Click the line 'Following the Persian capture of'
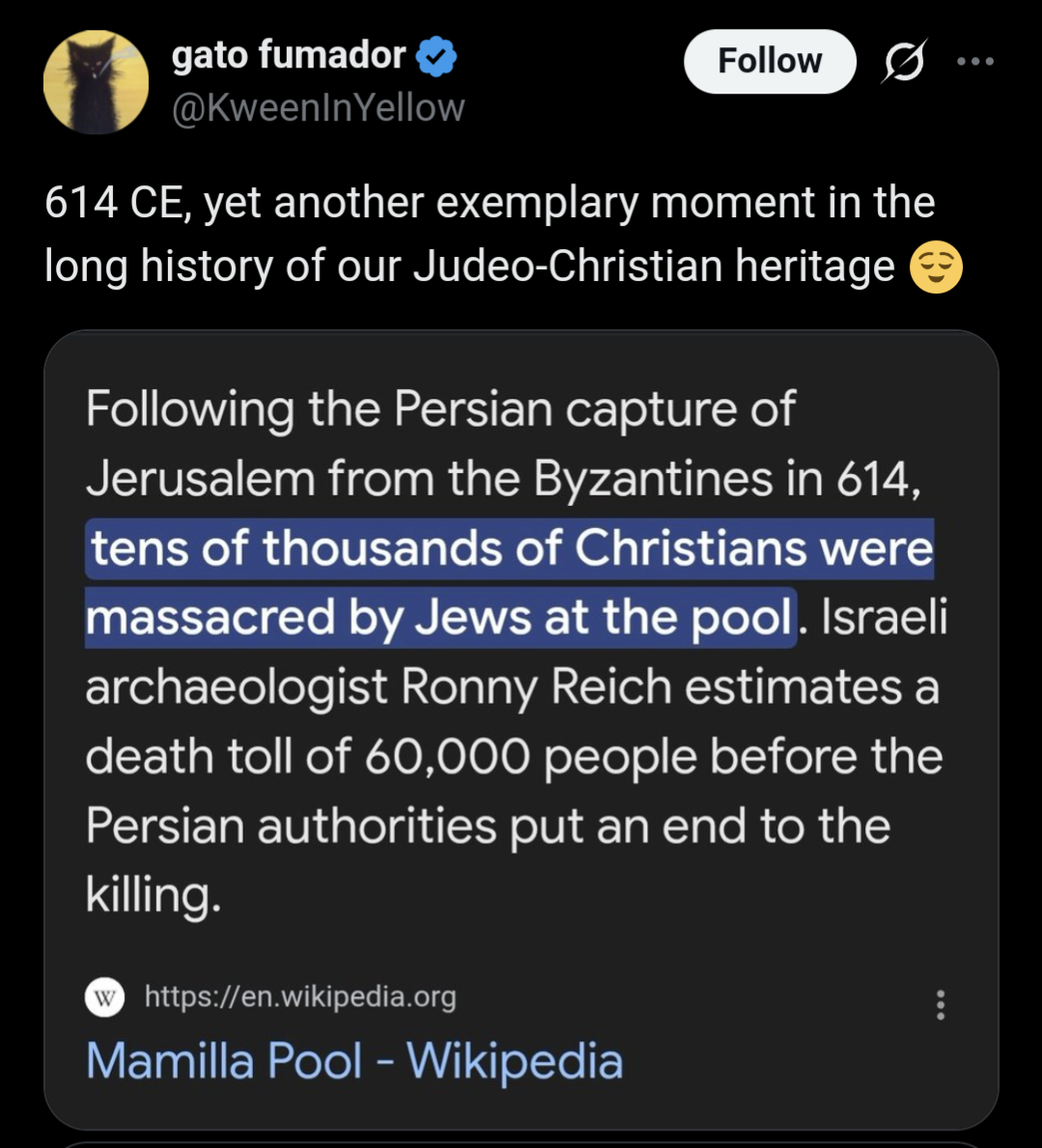This screenshot has width=1042, height=1148. (x=440, y=409)
